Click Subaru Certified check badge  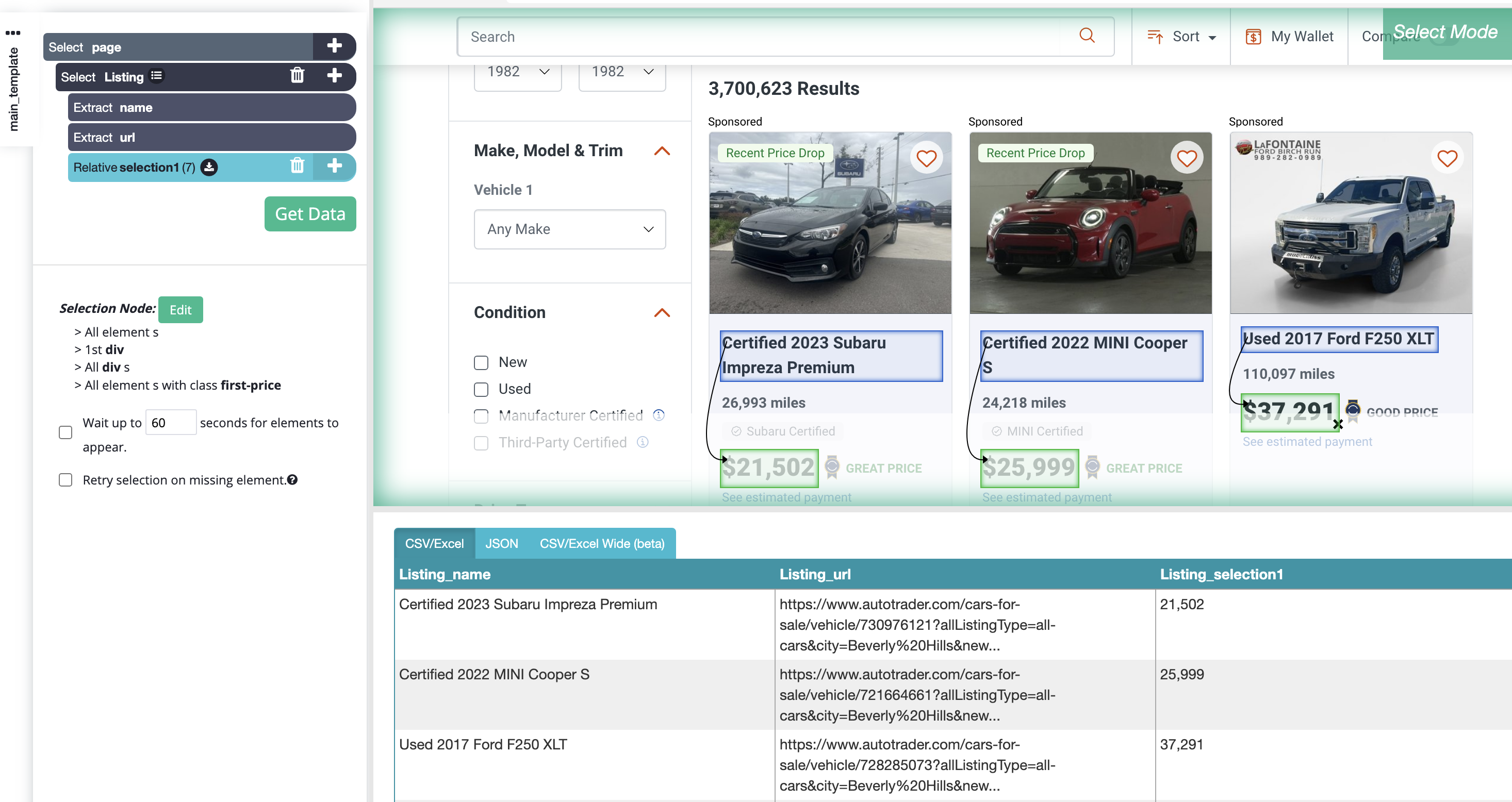tap(736, 431)
